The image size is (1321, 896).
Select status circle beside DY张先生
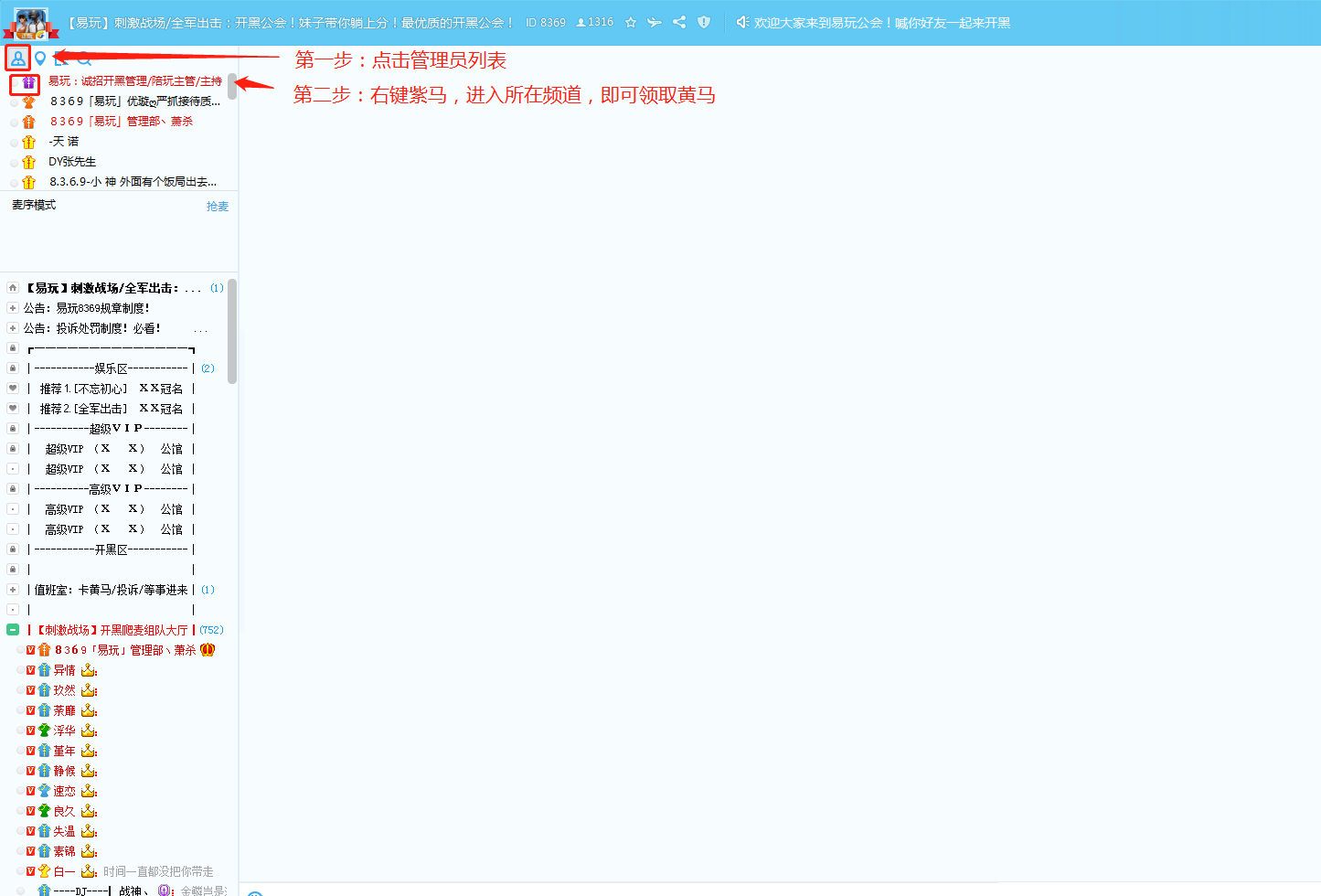pos(14,163)
